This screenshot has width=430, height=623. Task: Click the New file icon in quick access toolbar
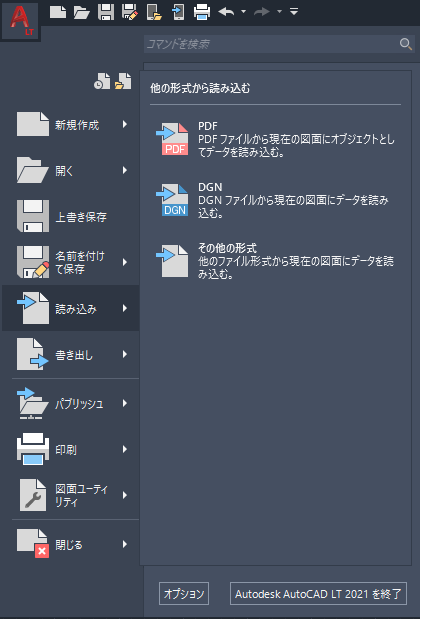(x=58, y=12)
